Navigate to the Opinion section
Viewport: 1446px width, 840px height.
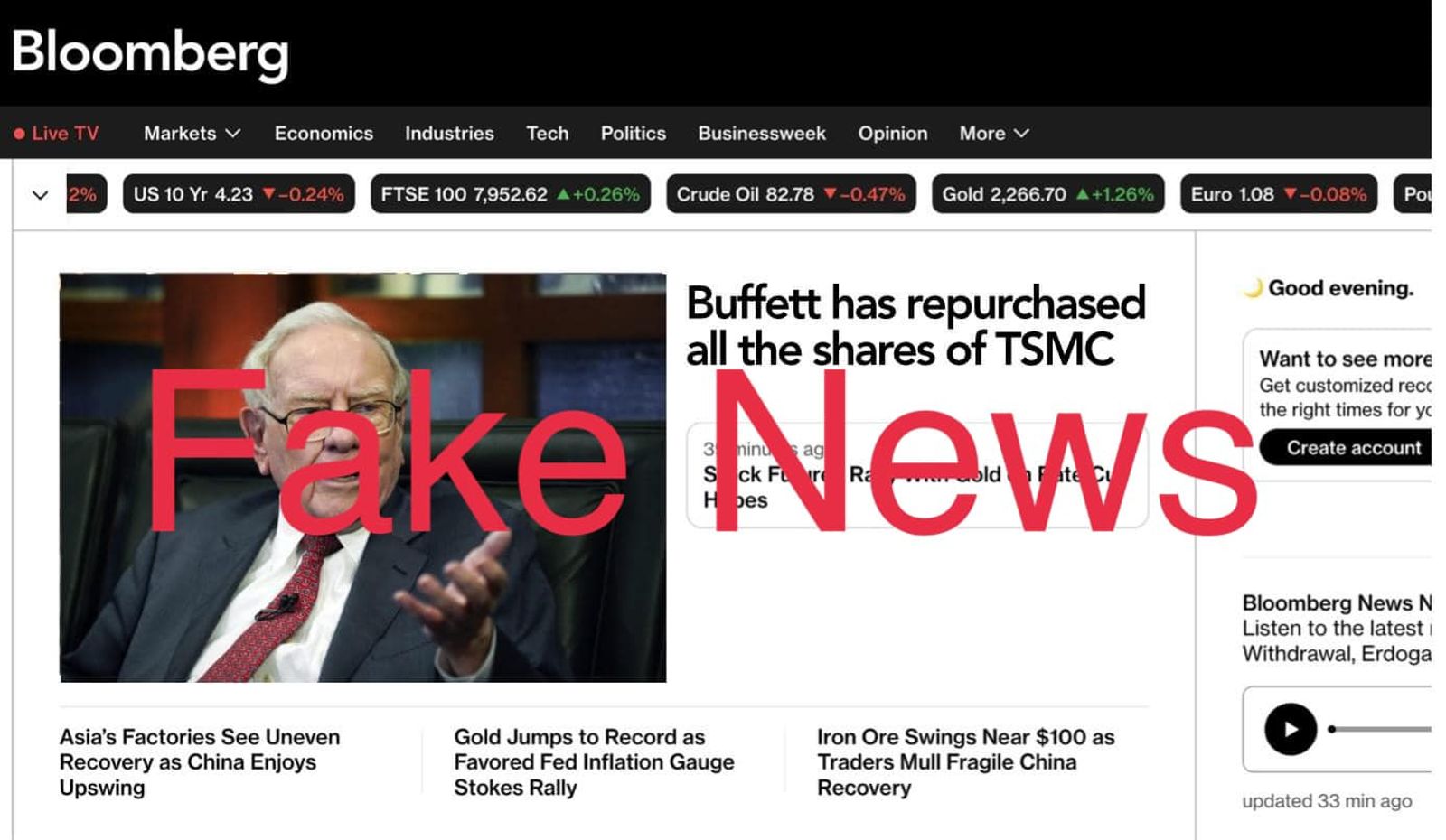[893, 134]
